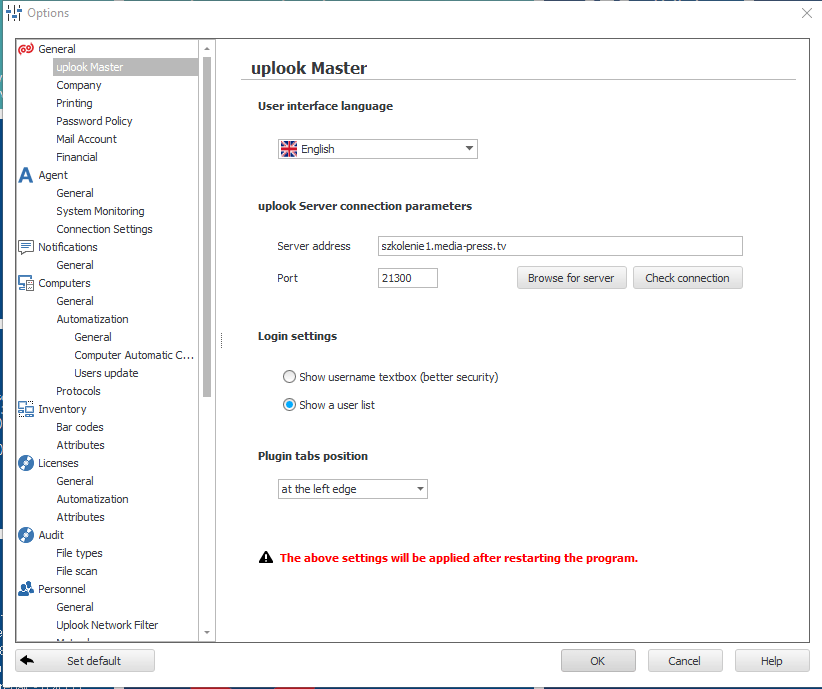Open Uplook Network Filter settings
Screen dimensions: 822x689
click(107, 625)
